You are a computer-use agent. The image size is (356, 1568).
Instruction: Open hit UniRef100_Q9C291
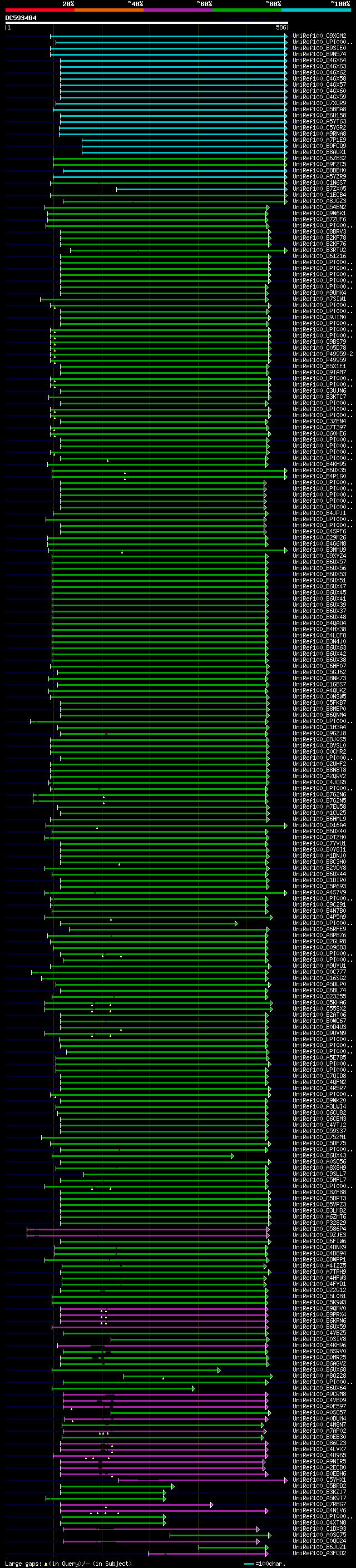pos(319,904)
